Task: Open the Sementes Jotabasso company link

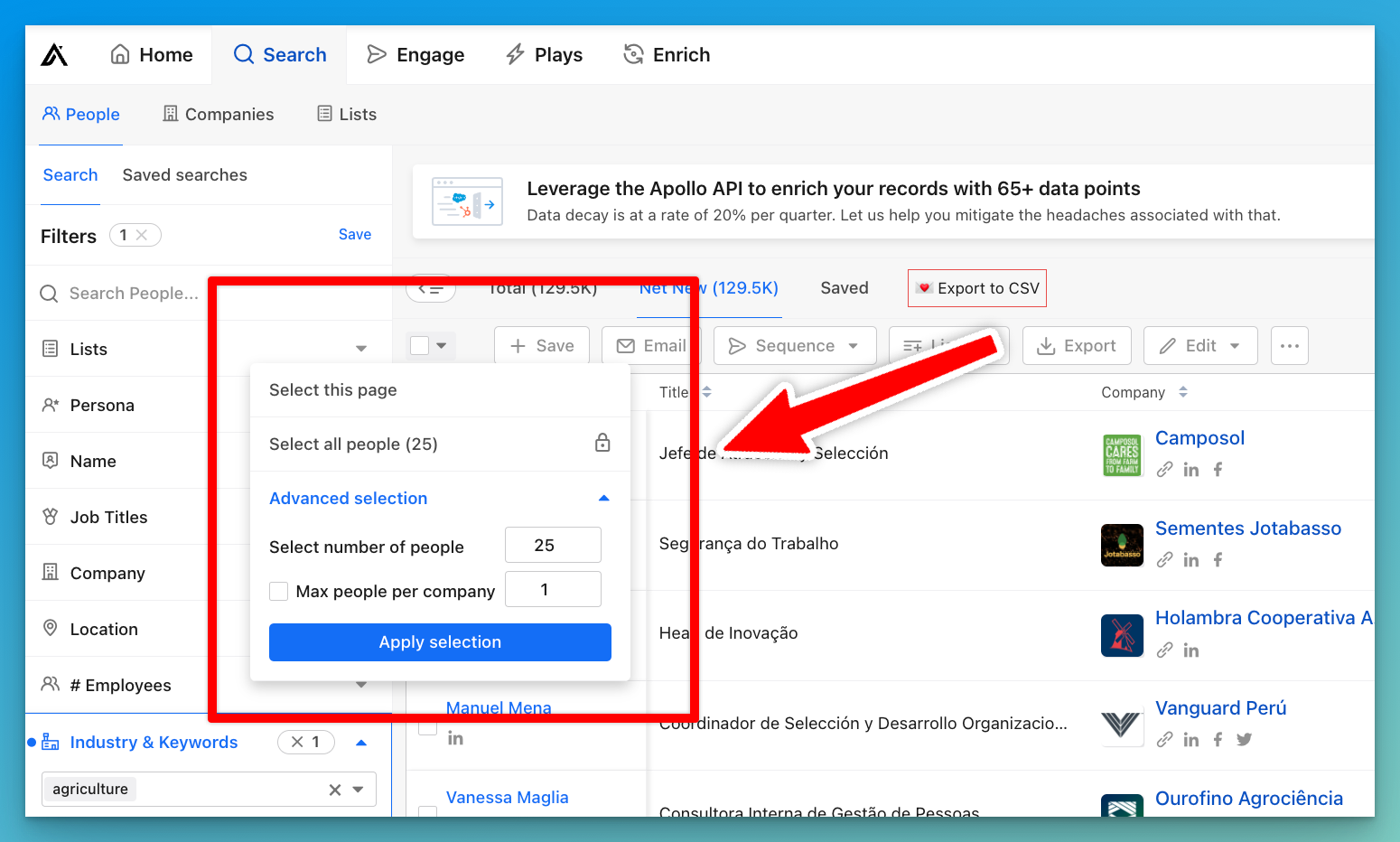Action: [1248, 529]
